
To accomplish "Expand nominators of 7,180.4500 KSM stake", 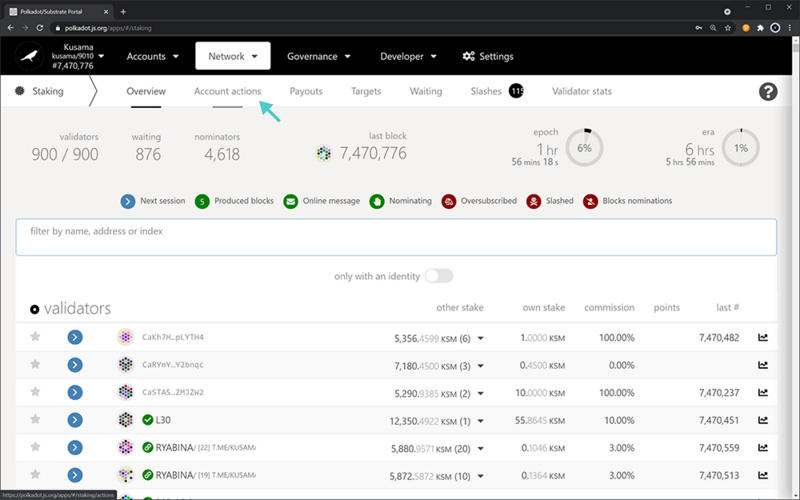I will pos(481,366).
